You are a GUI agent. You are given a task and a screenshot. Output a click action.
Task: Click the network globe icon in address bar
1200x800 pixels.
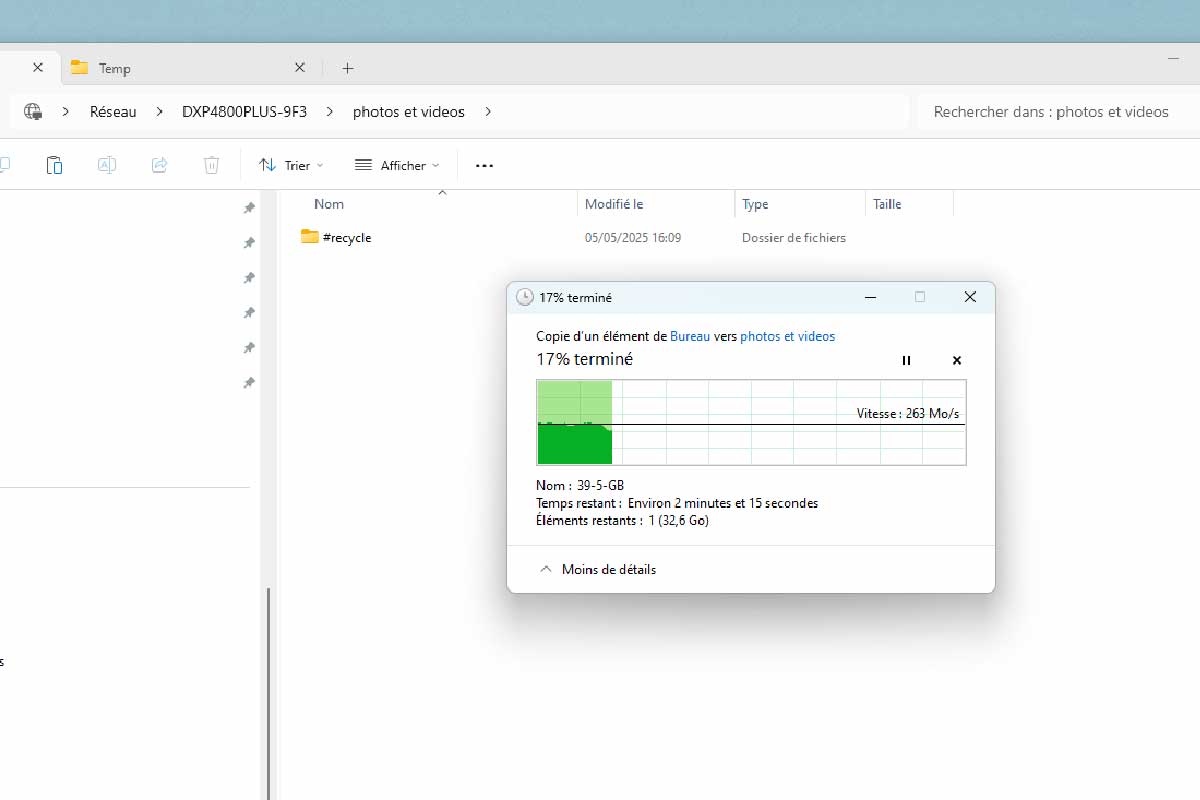tap(33, 112)
